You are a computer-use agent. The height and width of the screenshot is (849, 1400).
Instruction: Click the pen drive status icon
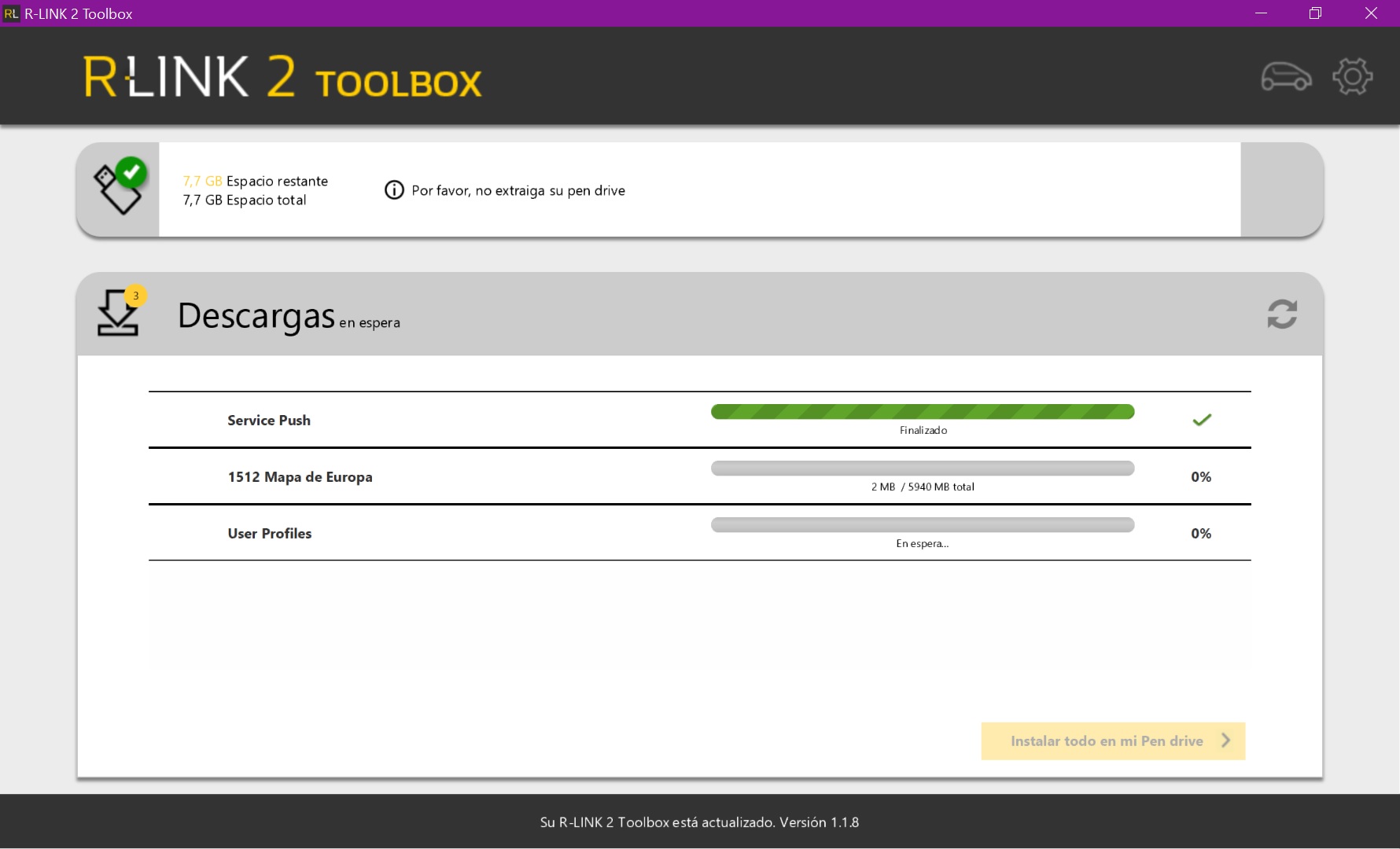click(x=120, y=187)
